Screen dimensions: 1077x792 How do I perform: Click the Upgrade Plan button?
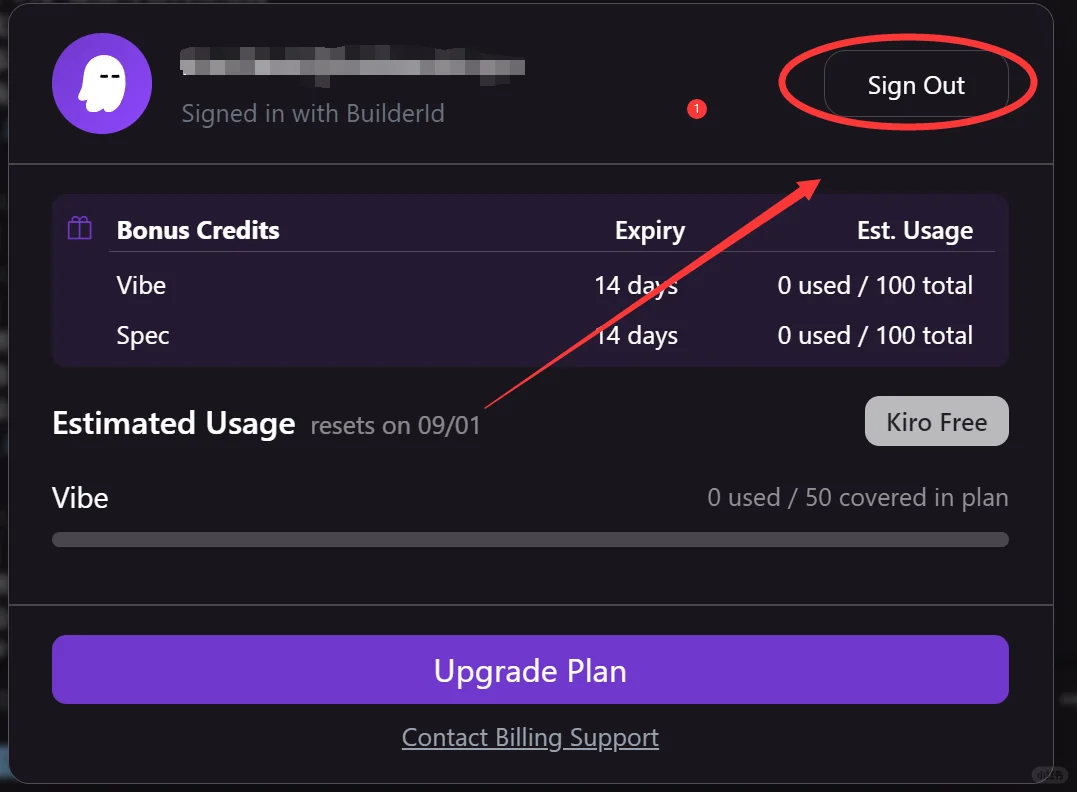click(x=530, y=670)
